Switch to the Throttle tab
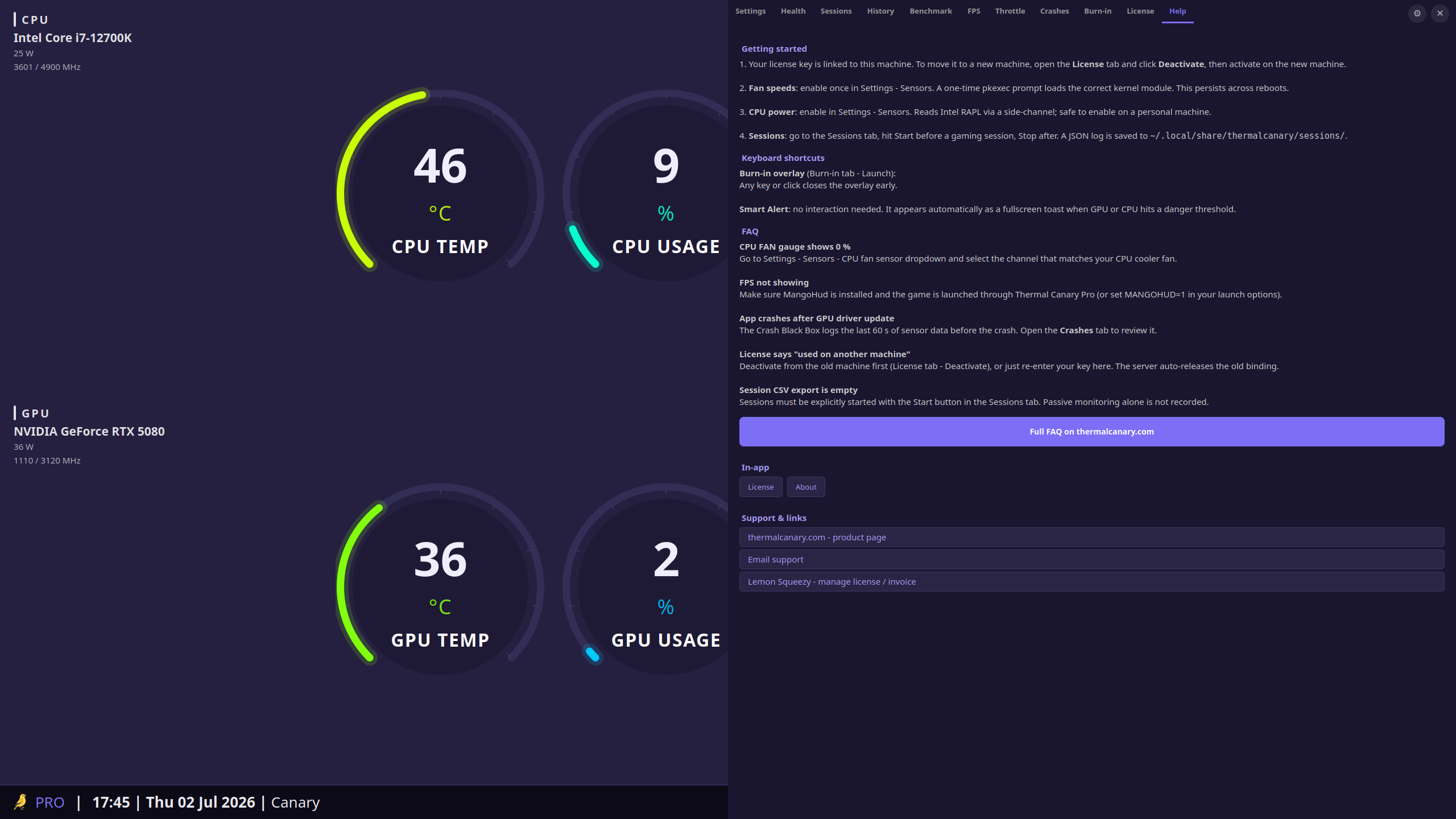 coord(1010,11)
